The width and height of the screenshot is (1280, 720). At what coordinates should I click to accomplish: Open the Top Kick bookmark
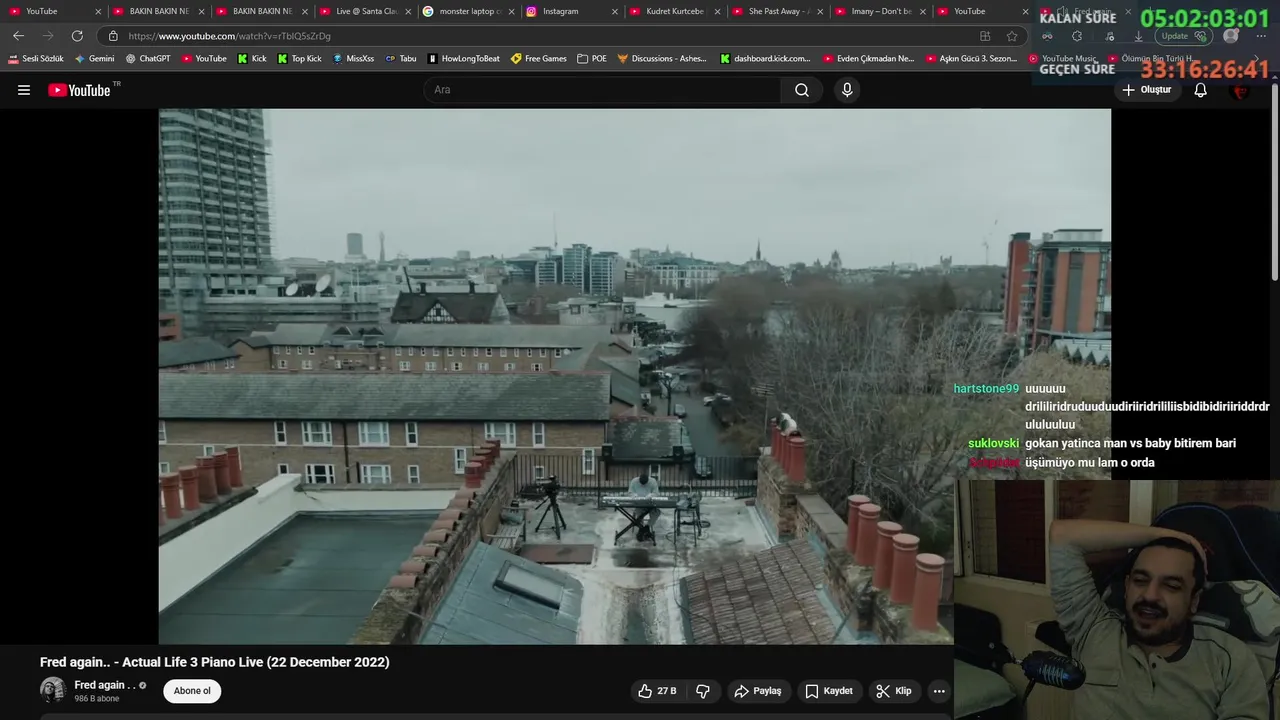[x=299, y=59]
